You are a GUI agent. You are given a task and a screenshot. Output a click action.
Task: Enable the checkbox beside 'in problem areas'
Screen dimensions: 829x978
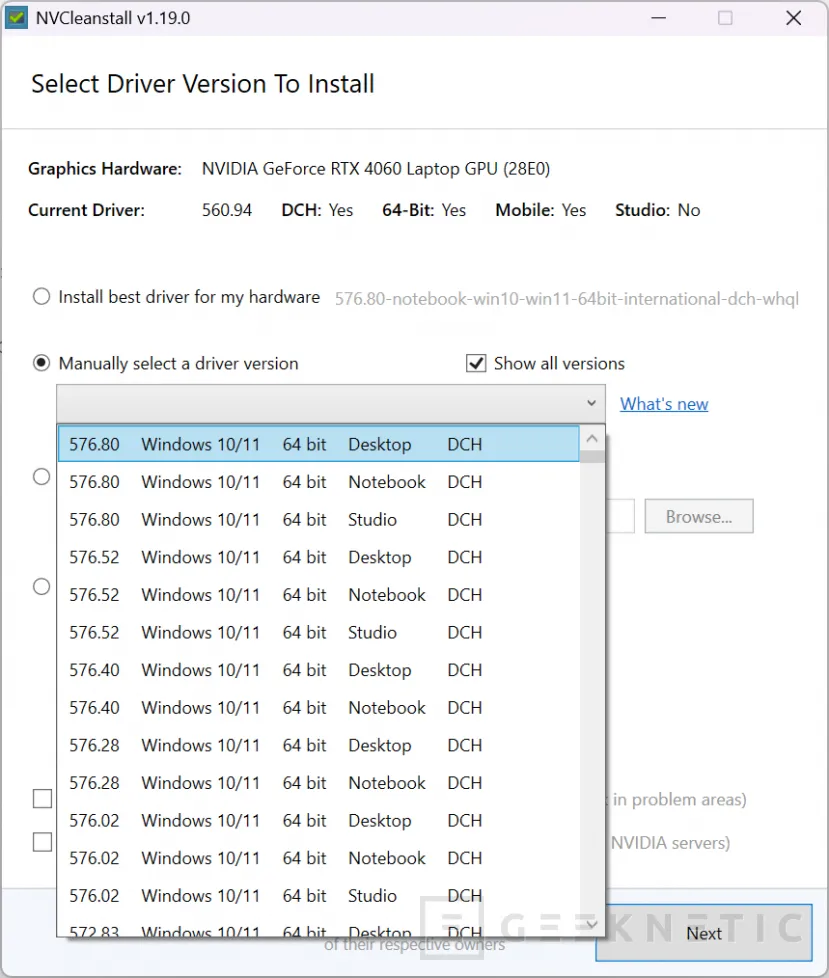(x=41, y=798)
